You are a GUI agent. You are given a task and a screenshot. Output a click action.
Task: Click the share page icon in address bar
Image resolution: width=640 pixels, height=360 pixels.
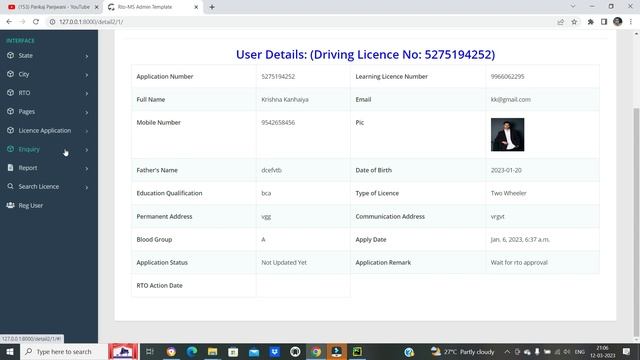[x=560, y=22]
